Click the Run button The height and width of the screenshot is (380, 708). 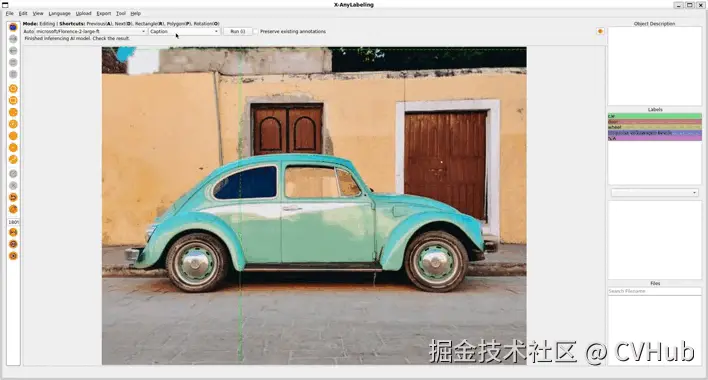click(x=238, y=32)
